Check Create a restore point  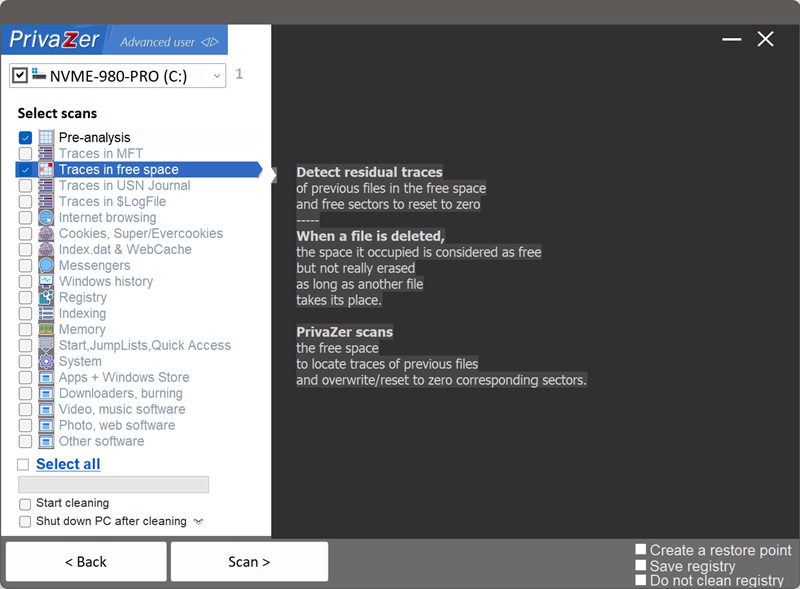641,549
